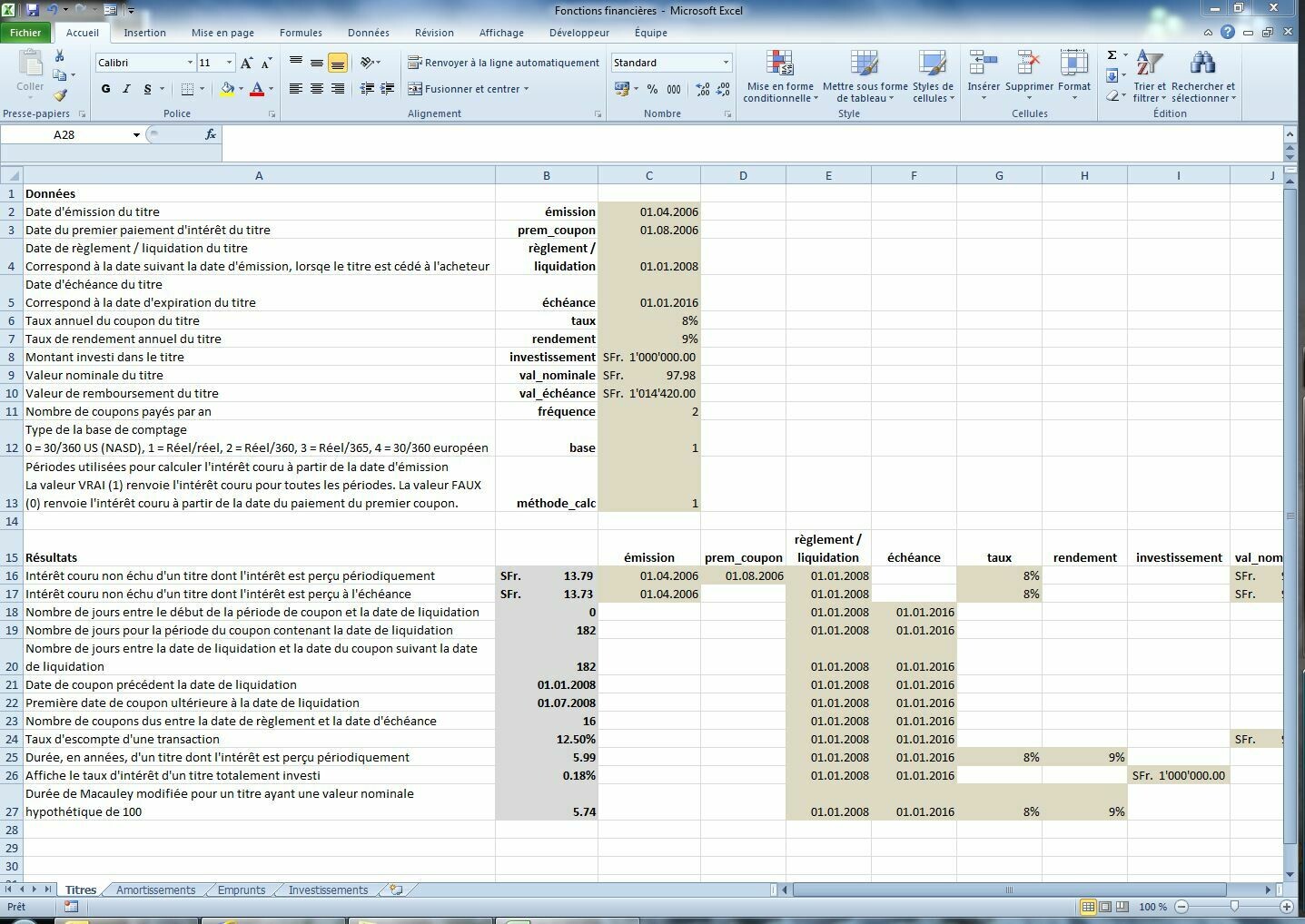The width and height of the screenshot is (1305, 924).
Task: Click the Undo arrow icon
Action: click(52, 10)
